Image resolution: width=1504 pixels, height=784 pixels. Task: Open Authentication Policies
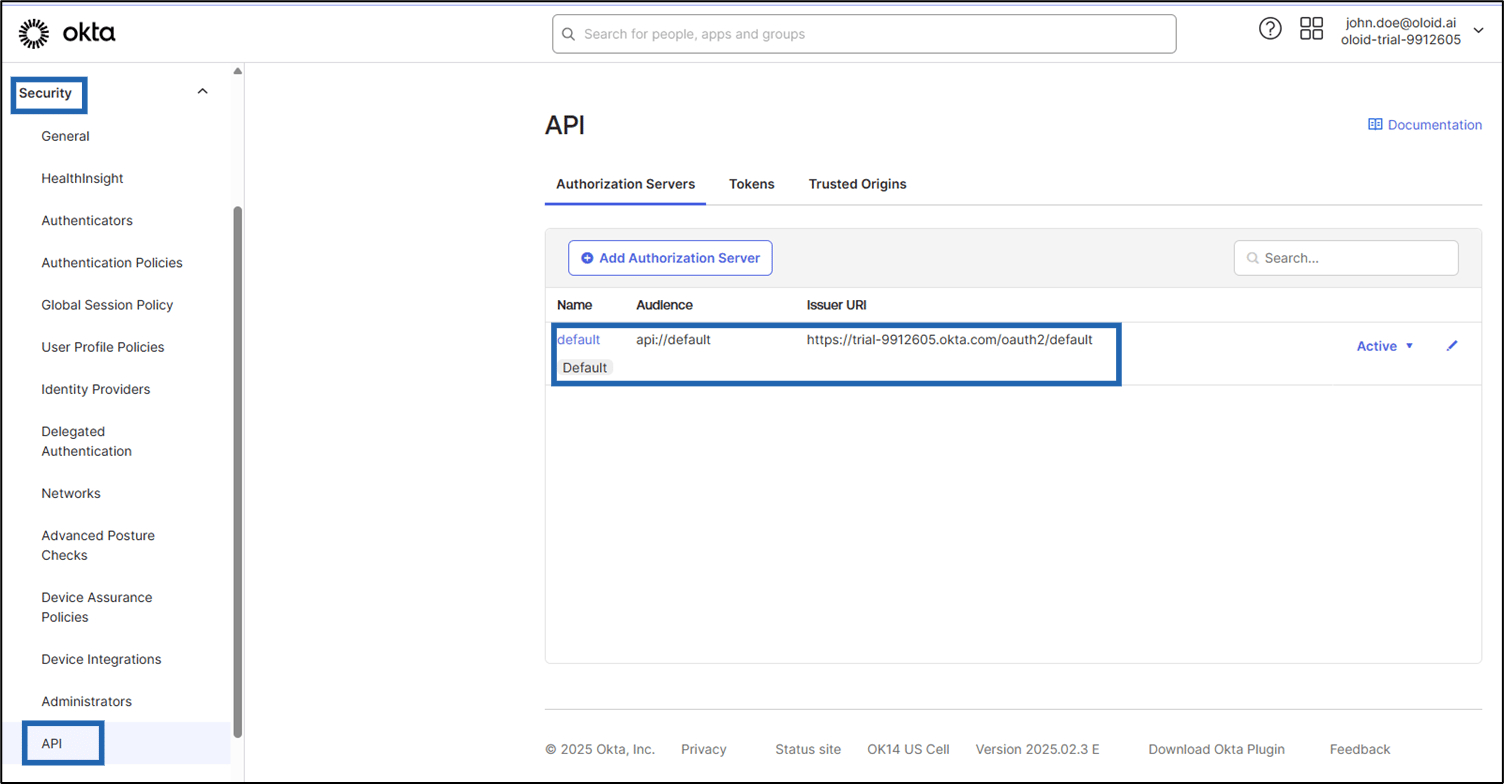tap(112, 263)
